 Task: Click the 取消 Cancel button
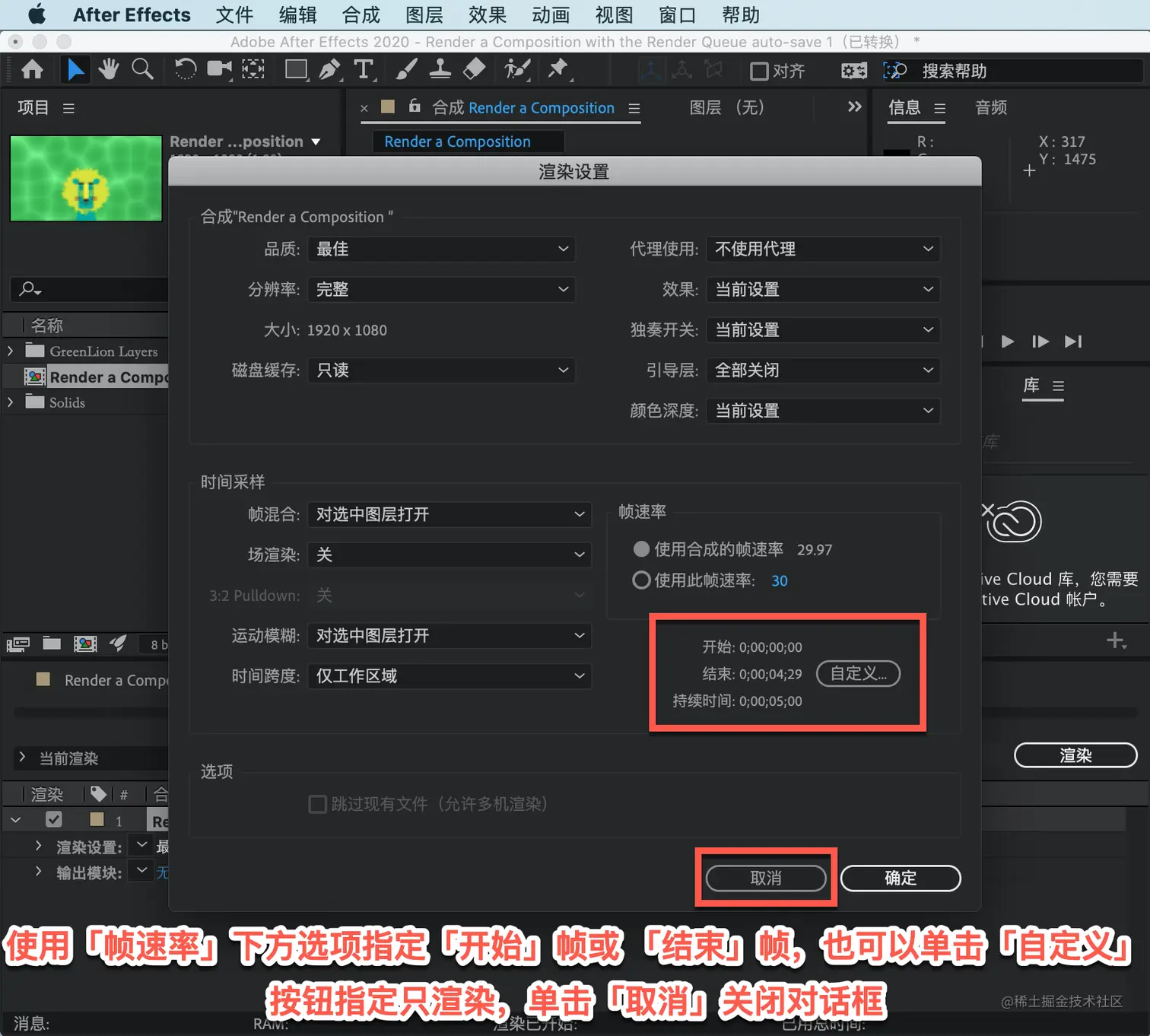click(x=766, y=878)
